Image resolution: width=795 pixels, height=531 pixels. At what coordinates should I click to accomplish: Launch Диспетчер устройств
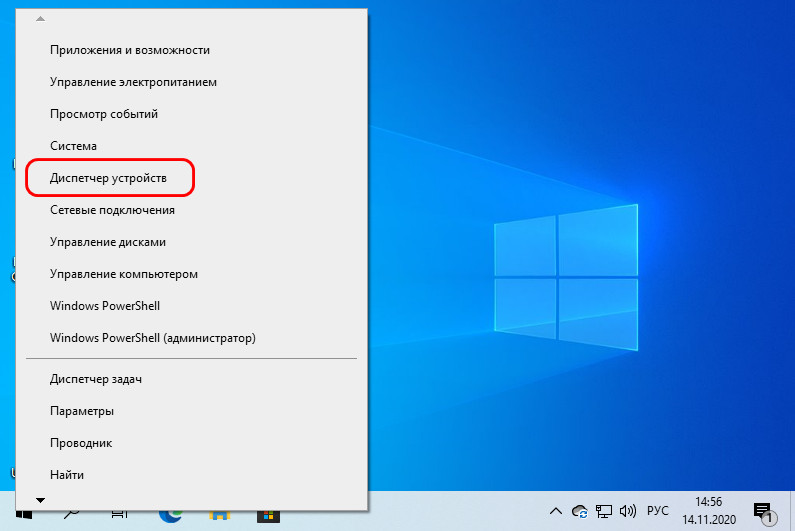[192, 178]
